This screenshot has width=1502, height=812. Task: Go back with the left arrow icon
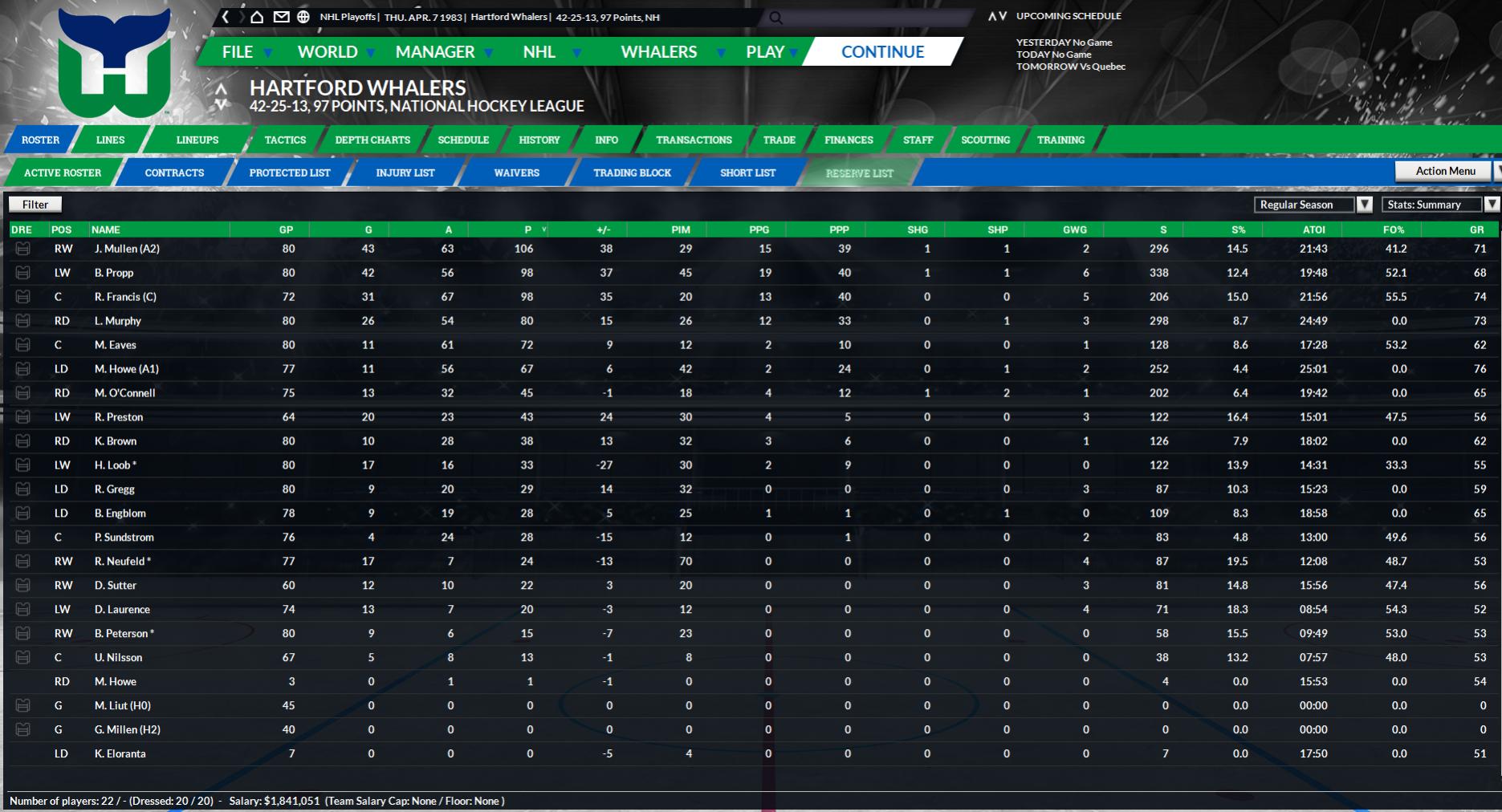click(226, 17)
